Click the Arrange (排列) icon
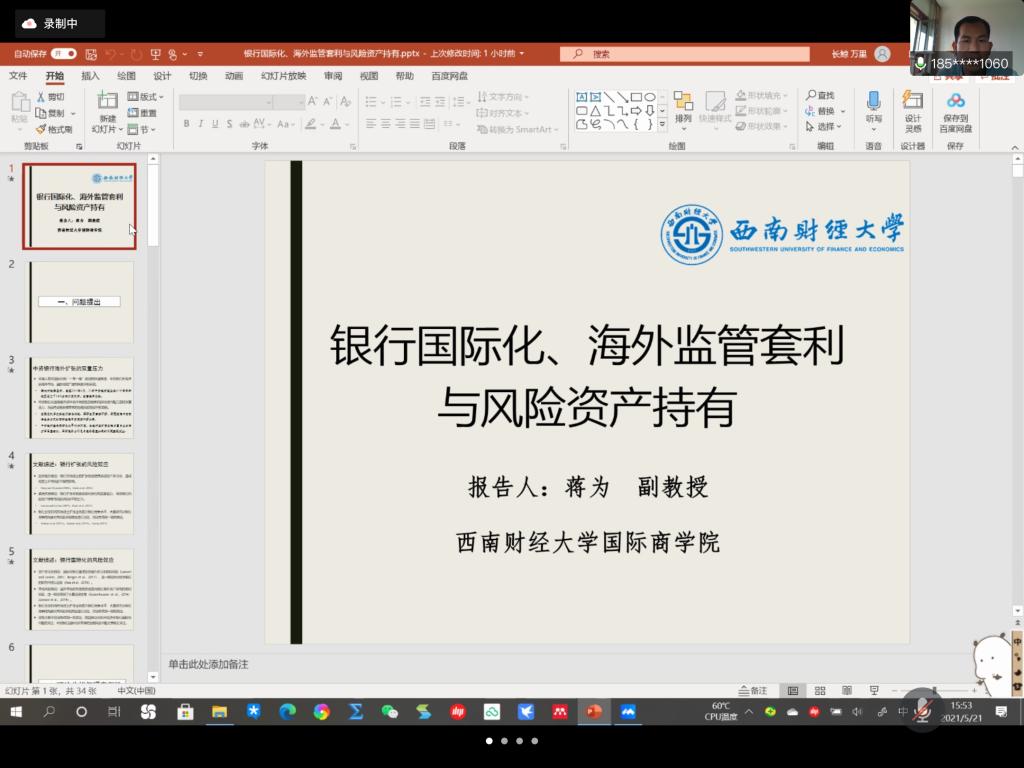 pos(684,105)
